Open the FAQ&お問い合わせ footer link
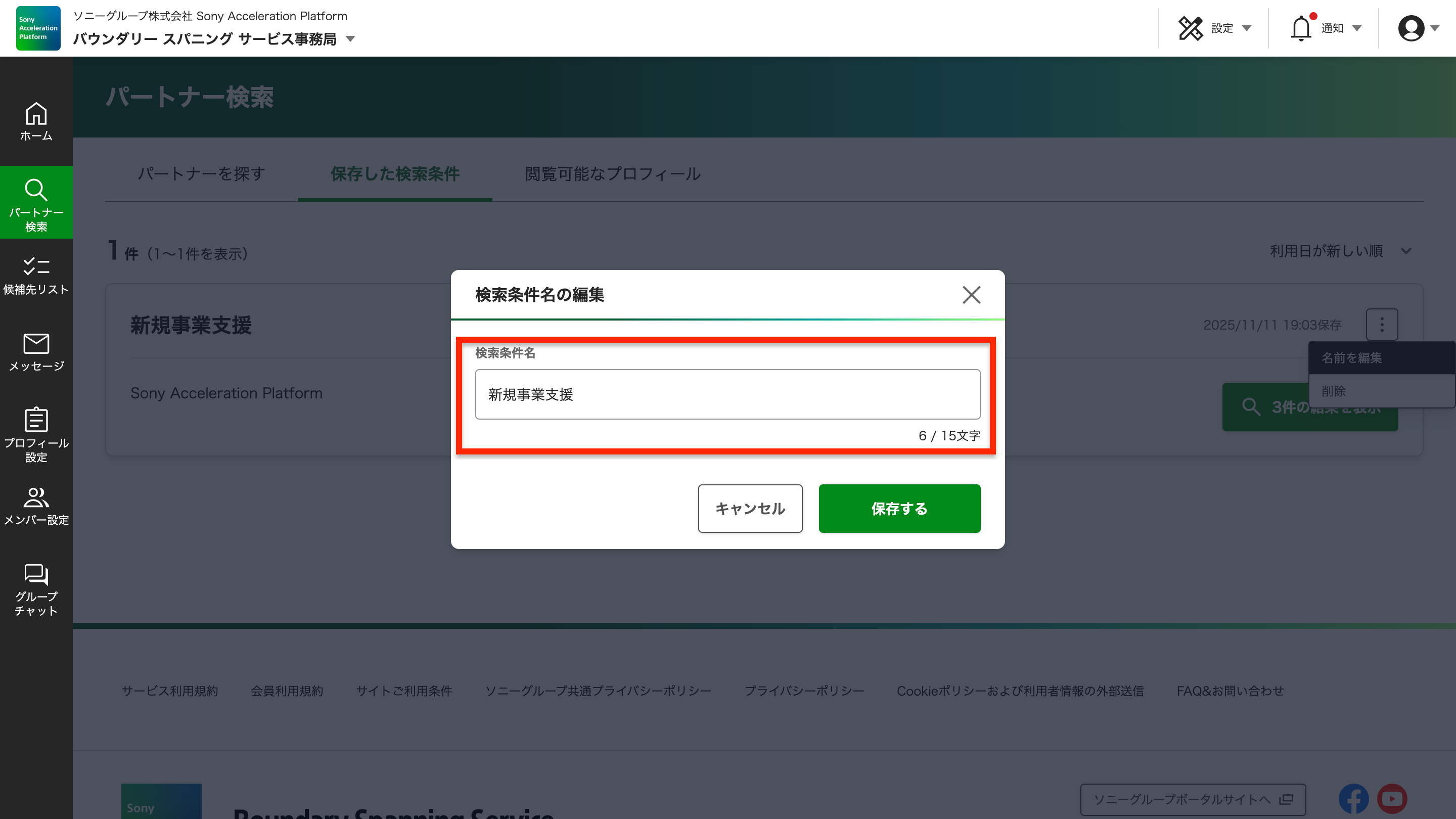 pos(1230,691)
